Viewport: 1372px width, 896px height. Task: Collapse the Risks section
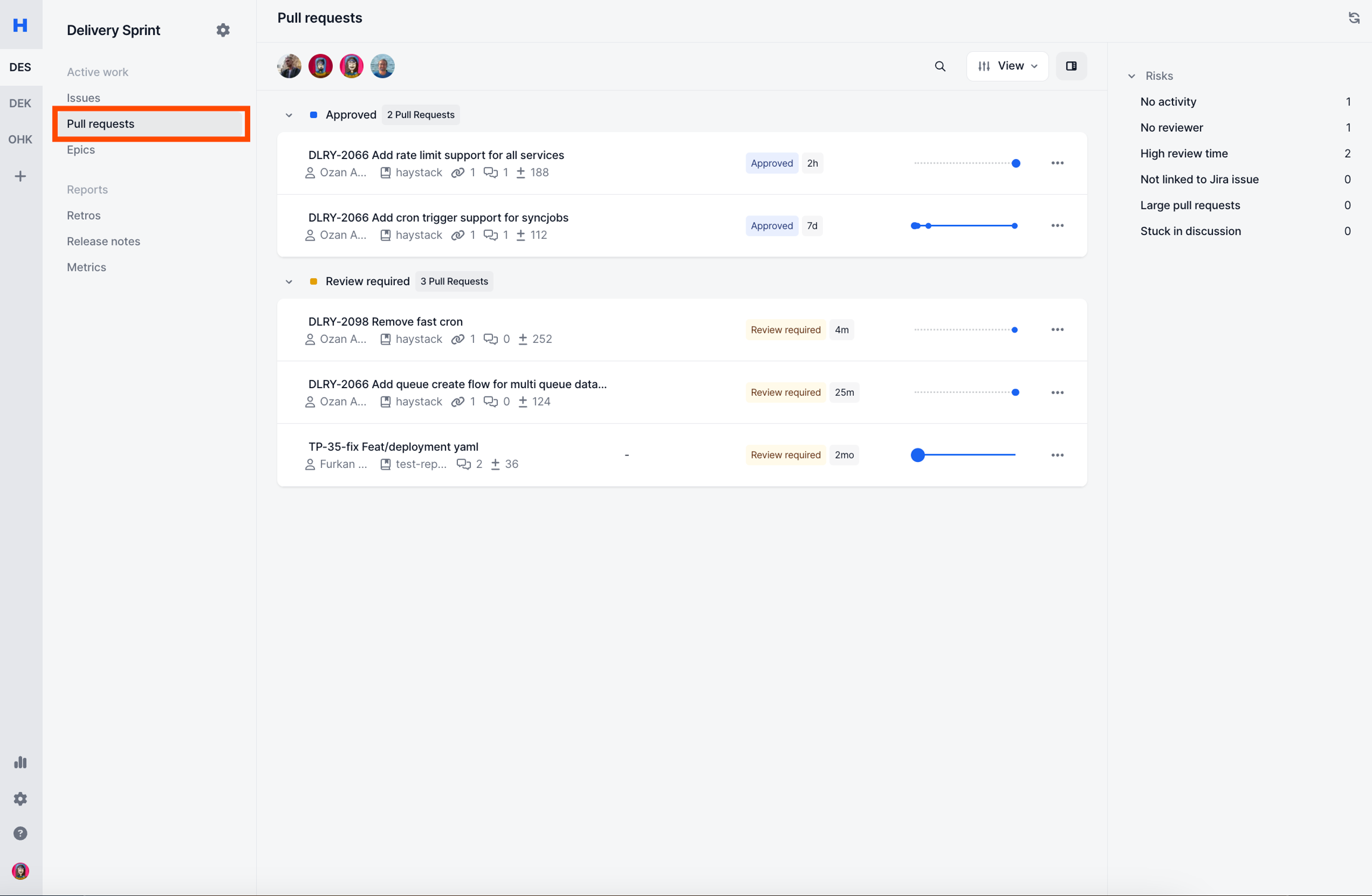[x=1131, y=76]
